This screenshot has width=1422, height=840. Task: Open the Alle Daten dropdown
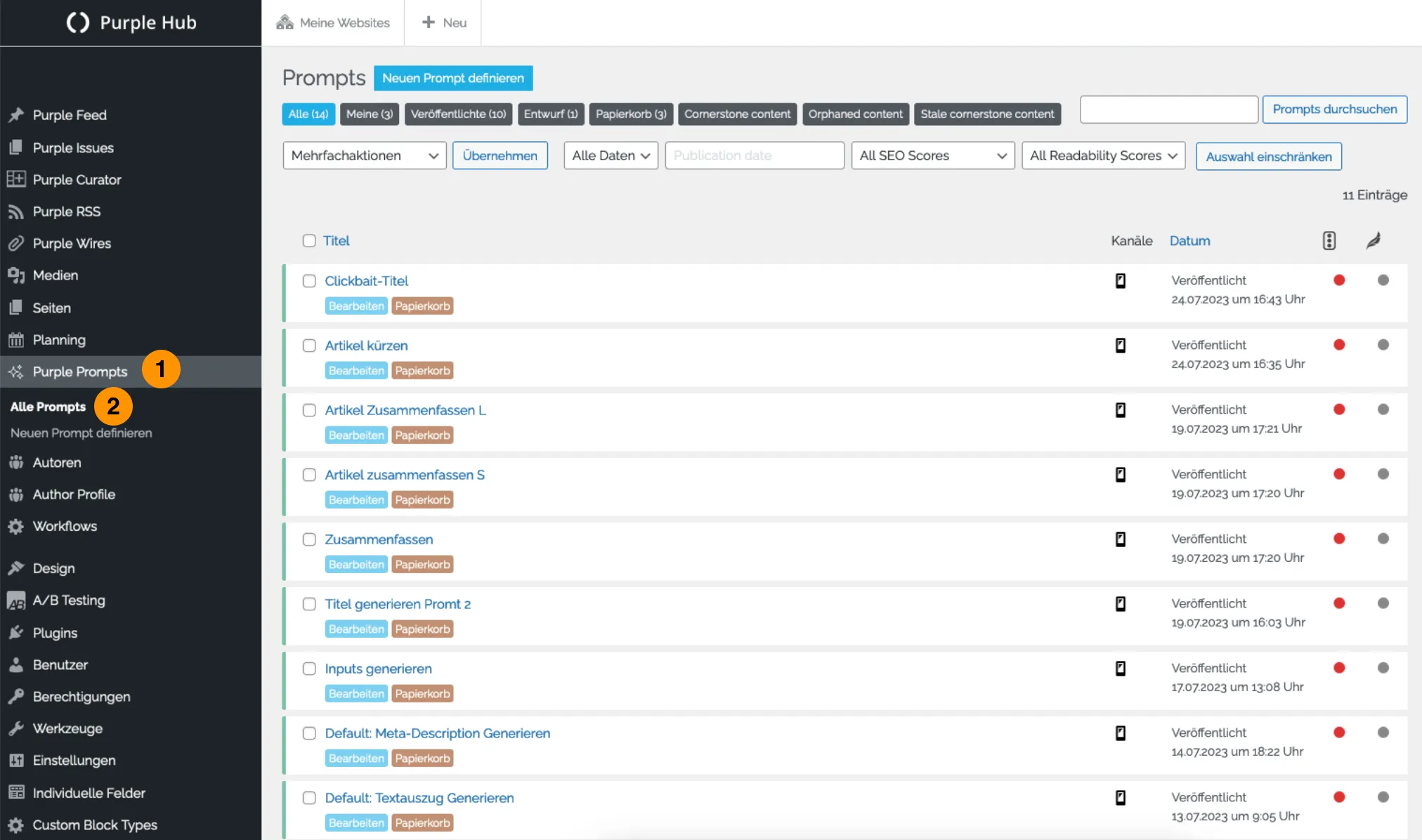pyautogui.click(x=611, y=156)
